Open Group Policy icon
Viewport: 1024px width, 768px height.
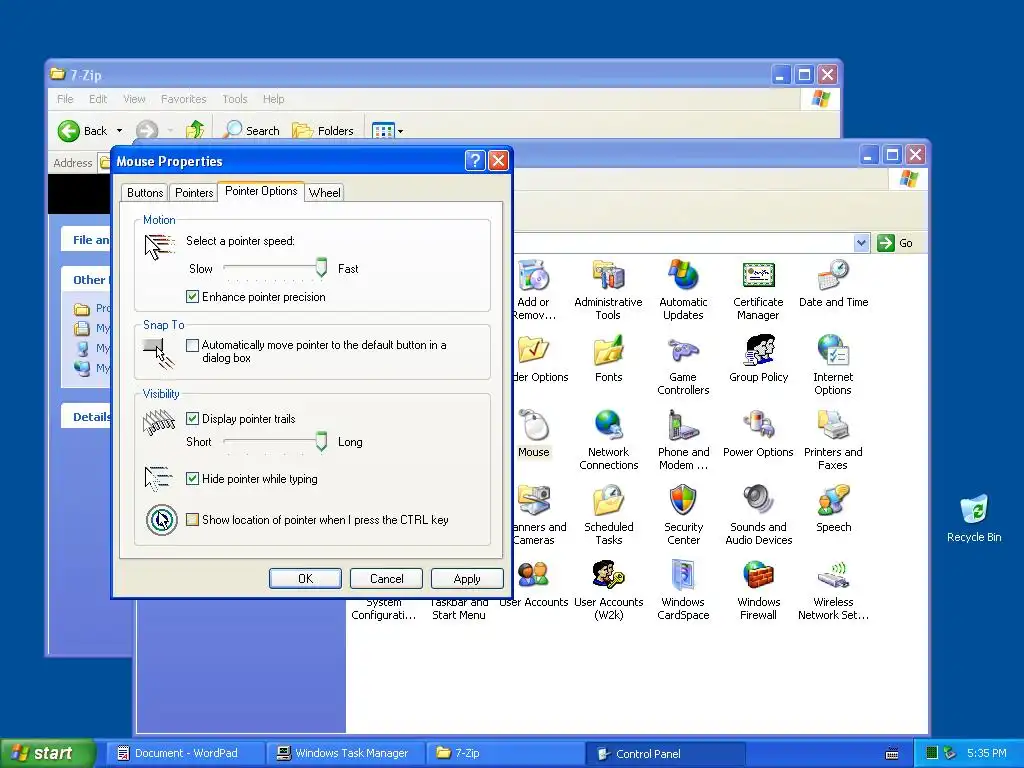point(758,359)
